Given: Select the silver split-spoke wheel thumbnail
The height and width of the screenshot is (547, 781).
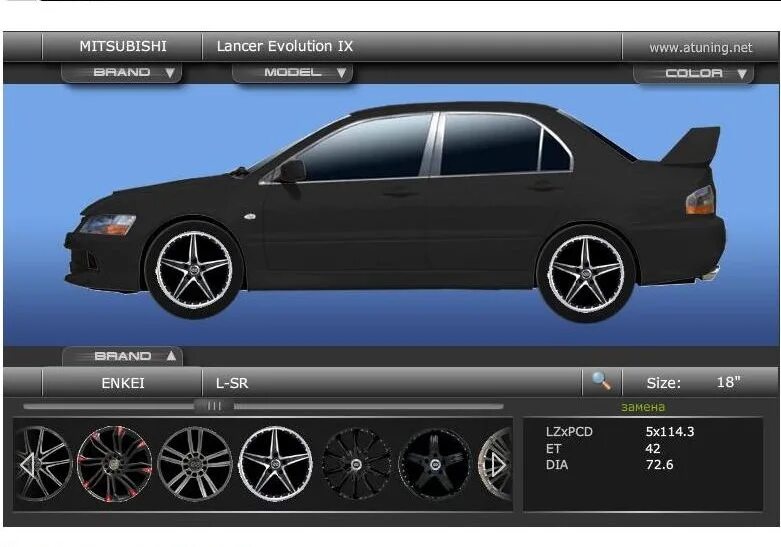Looking at the screenshot, I should tap(195, 463).
